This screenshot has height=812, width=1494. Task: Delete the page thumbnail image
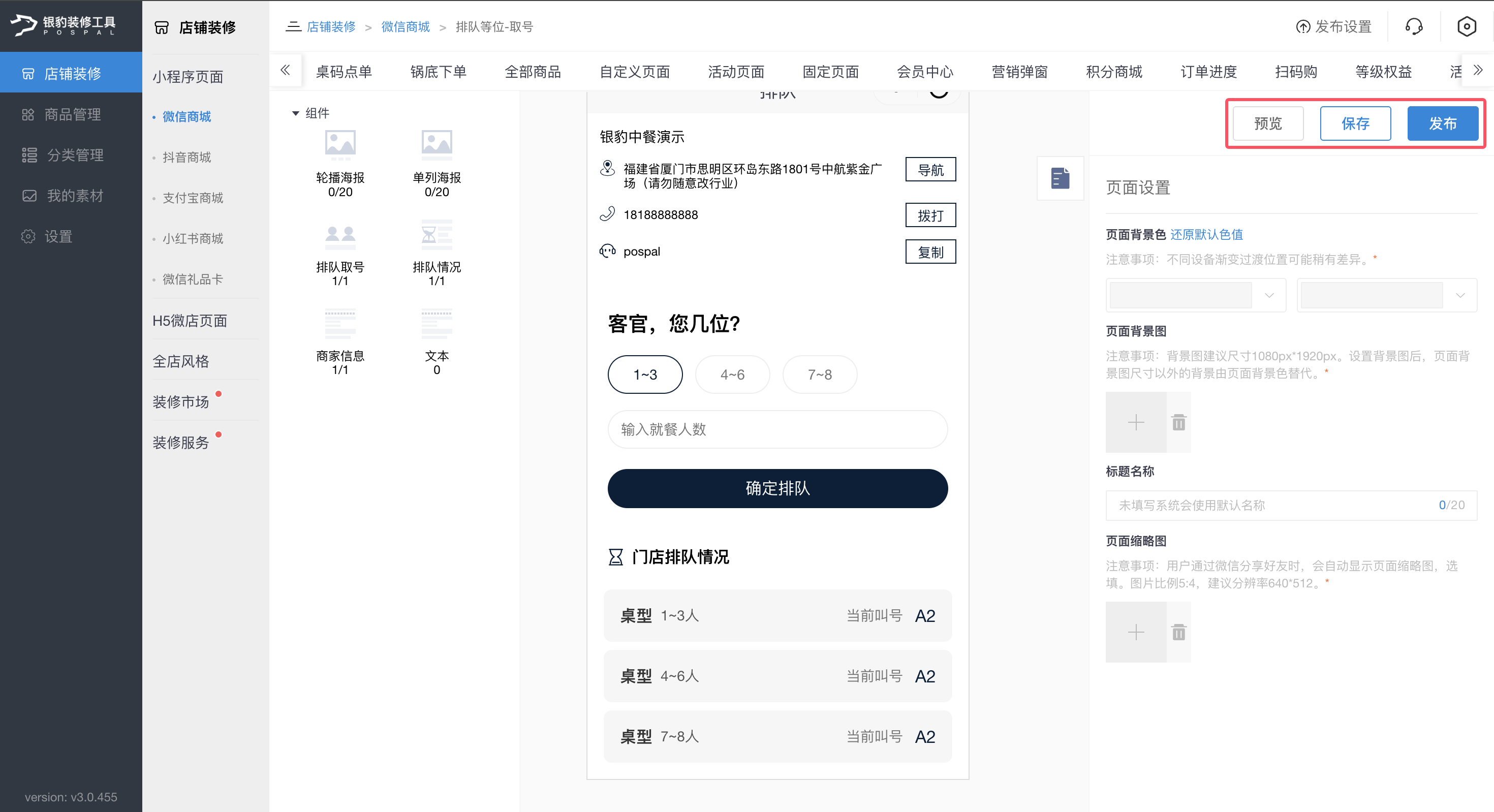point(1178,632)
